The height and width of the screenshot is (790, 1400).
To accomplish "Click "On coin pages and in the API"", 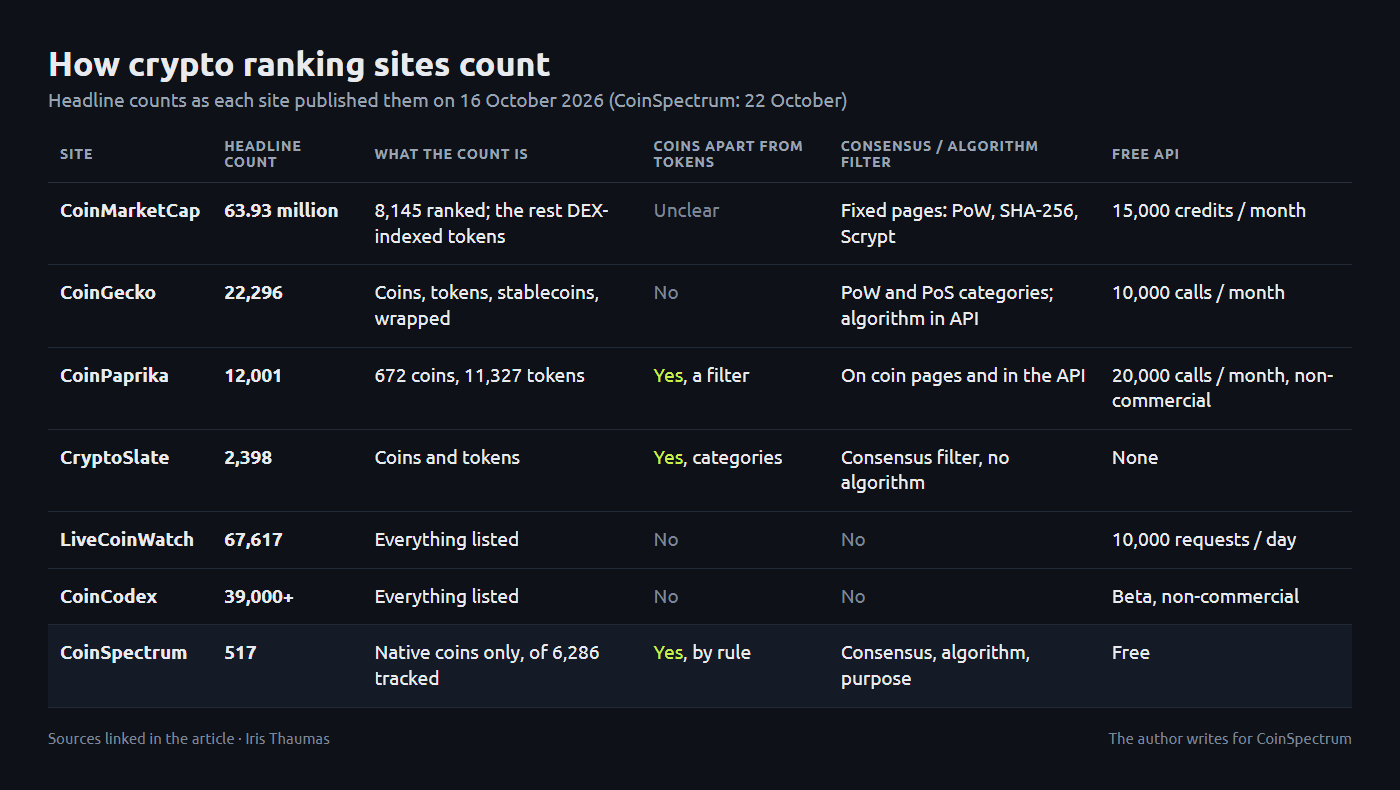I will (x=963, y=376).
